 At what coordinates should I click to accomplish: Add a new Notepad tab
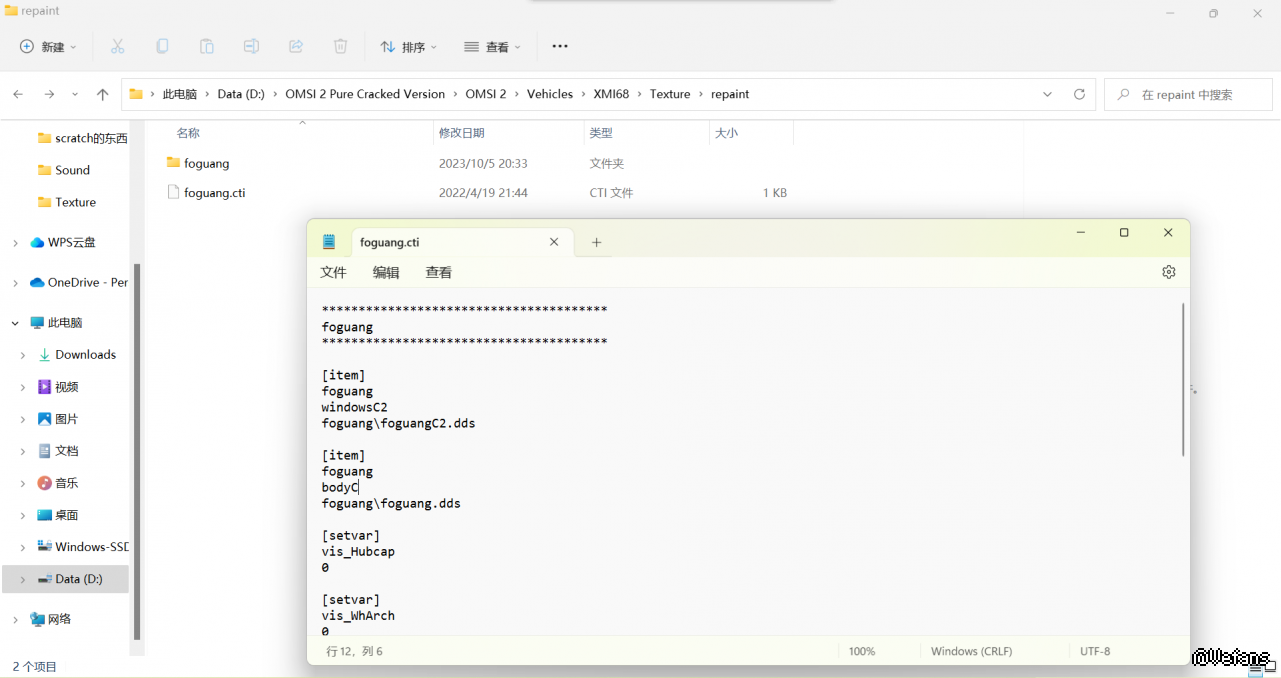click(596, 242)
